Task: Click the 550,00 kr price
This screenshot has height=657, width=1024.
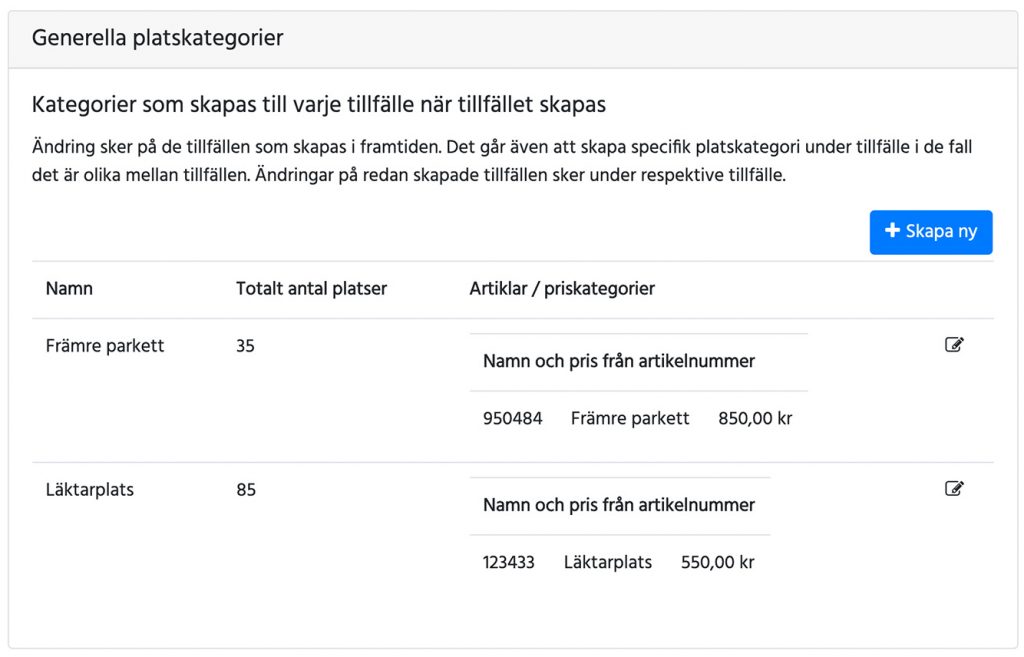Action: point(717,562)
